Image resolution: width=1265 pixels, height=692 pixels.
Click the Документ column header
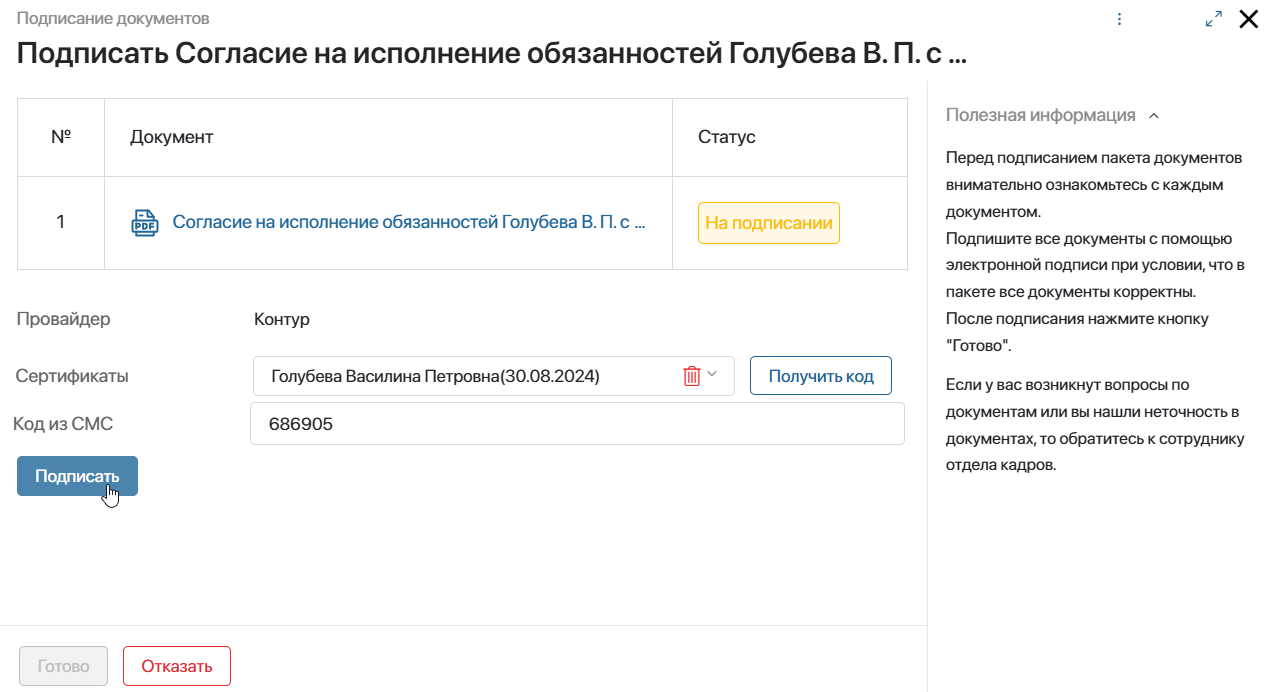(x=172, y=137)
